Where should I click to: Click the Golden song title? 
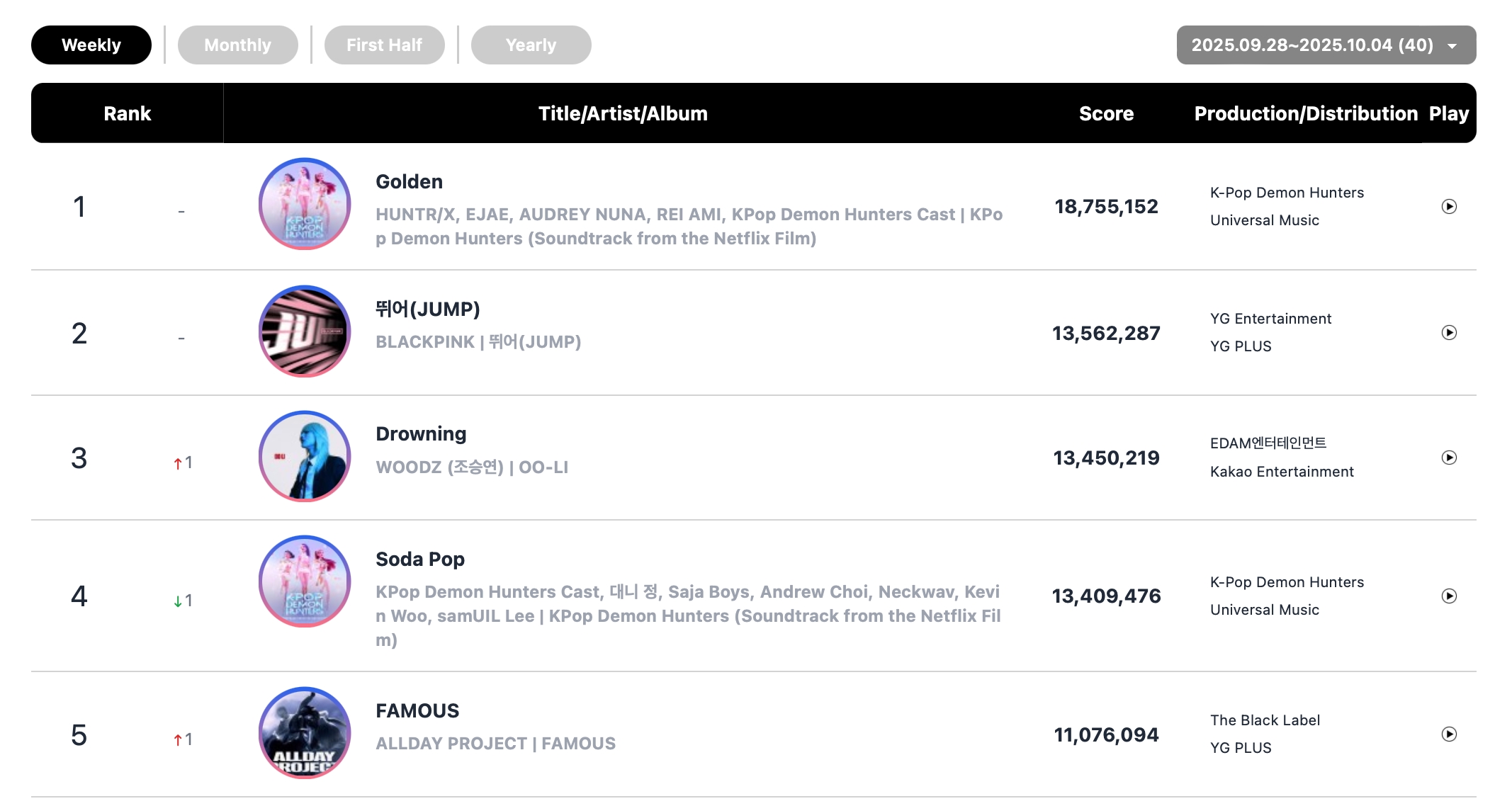point(409,182)
